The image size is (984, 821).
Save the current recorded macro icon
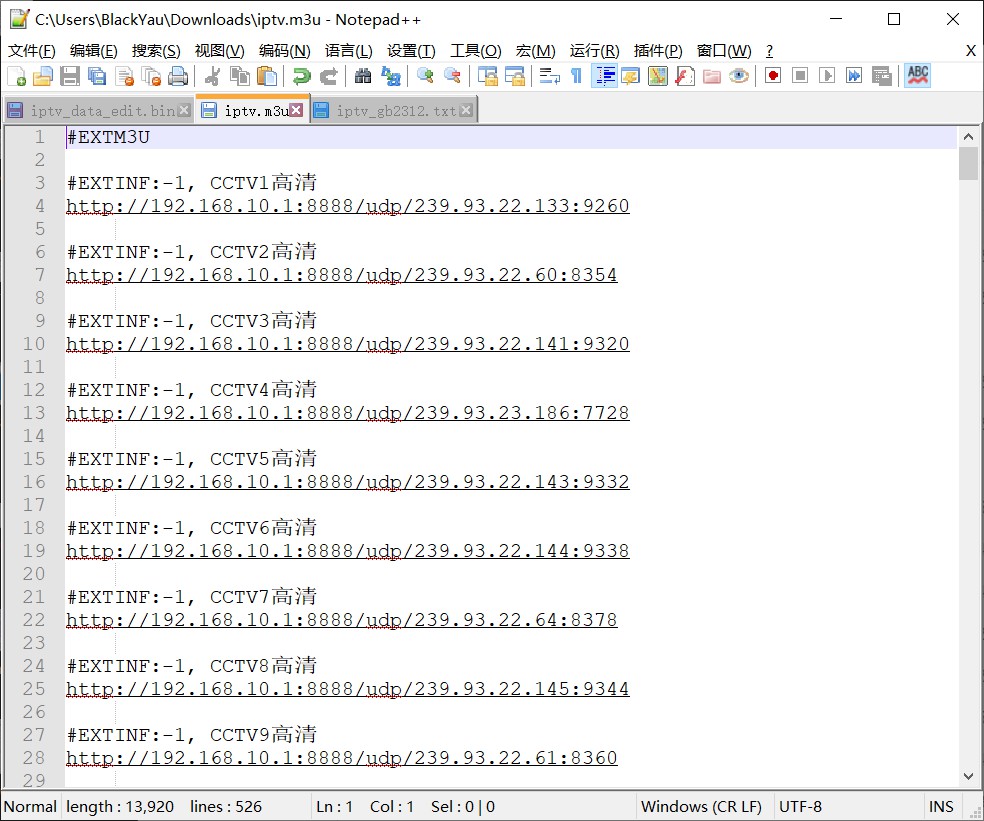click(882, 76)
